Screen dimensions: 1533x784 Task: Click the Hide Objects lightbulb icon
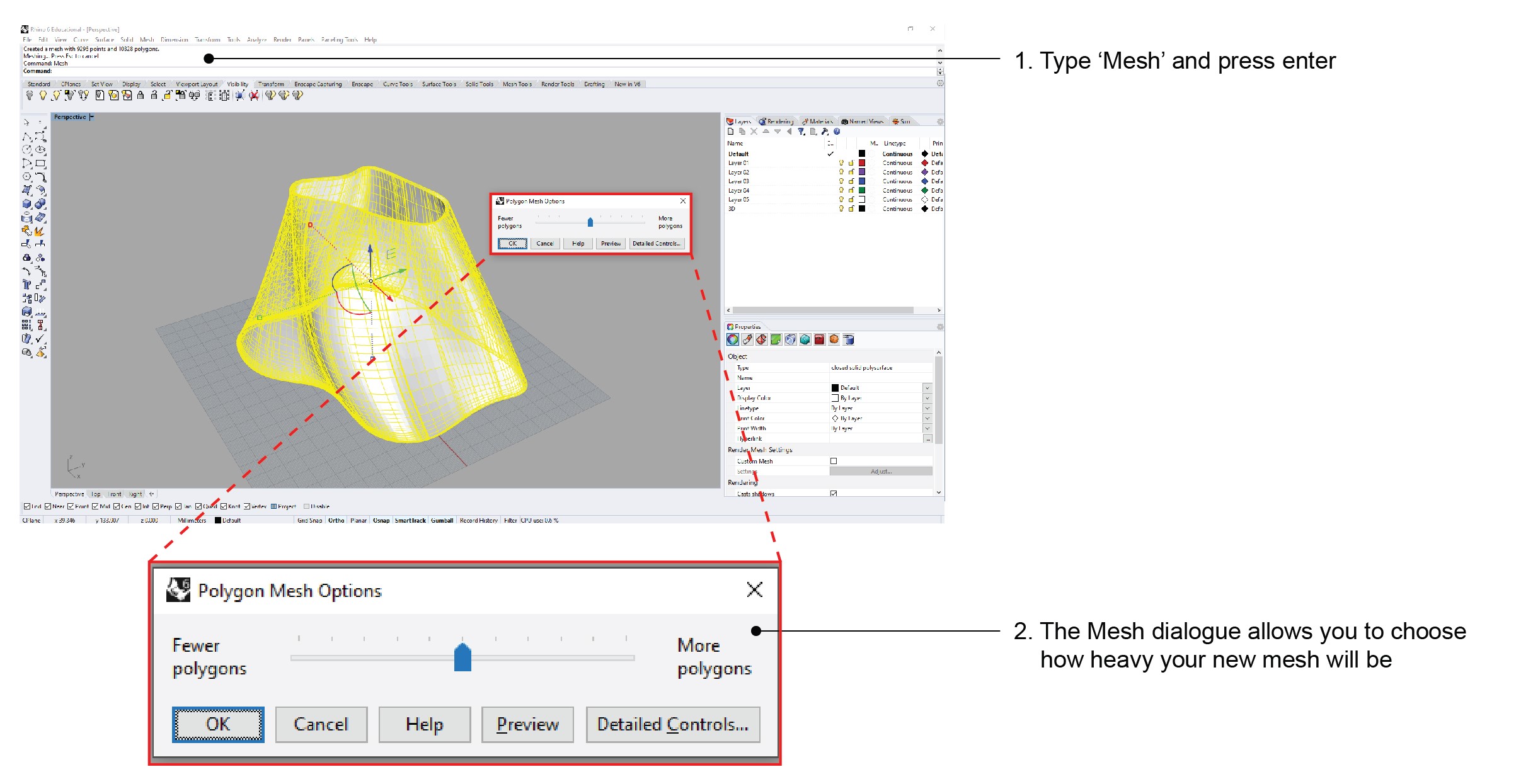[30, 95]
